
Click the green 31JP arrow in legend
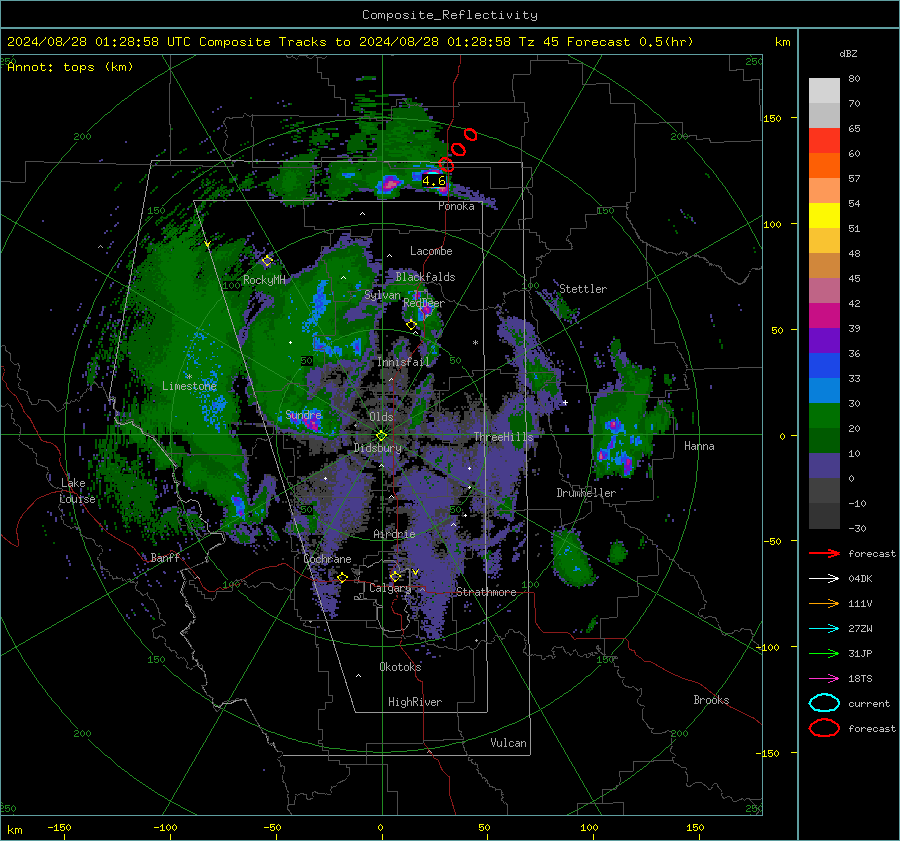(x=824, y=653)
